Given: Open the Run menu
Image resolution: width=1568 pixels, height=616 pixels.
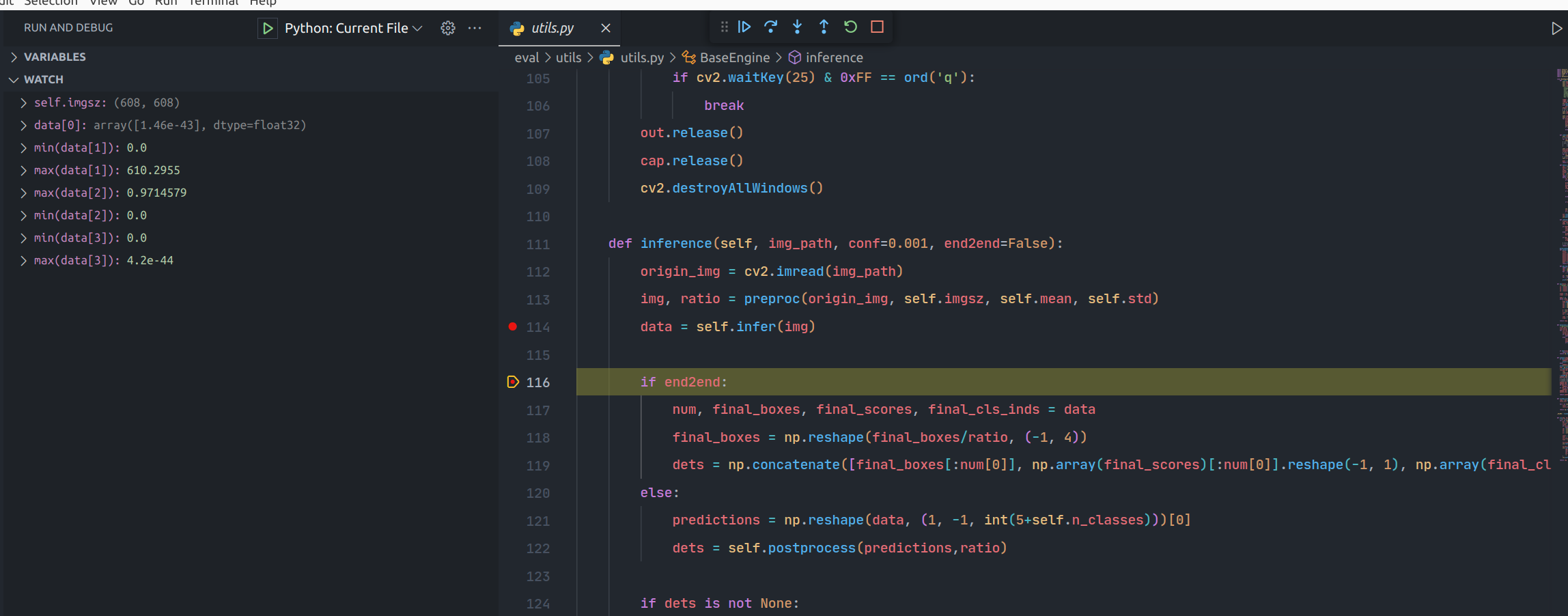Looking at the screenshot, I should click(x=166, y=3).
